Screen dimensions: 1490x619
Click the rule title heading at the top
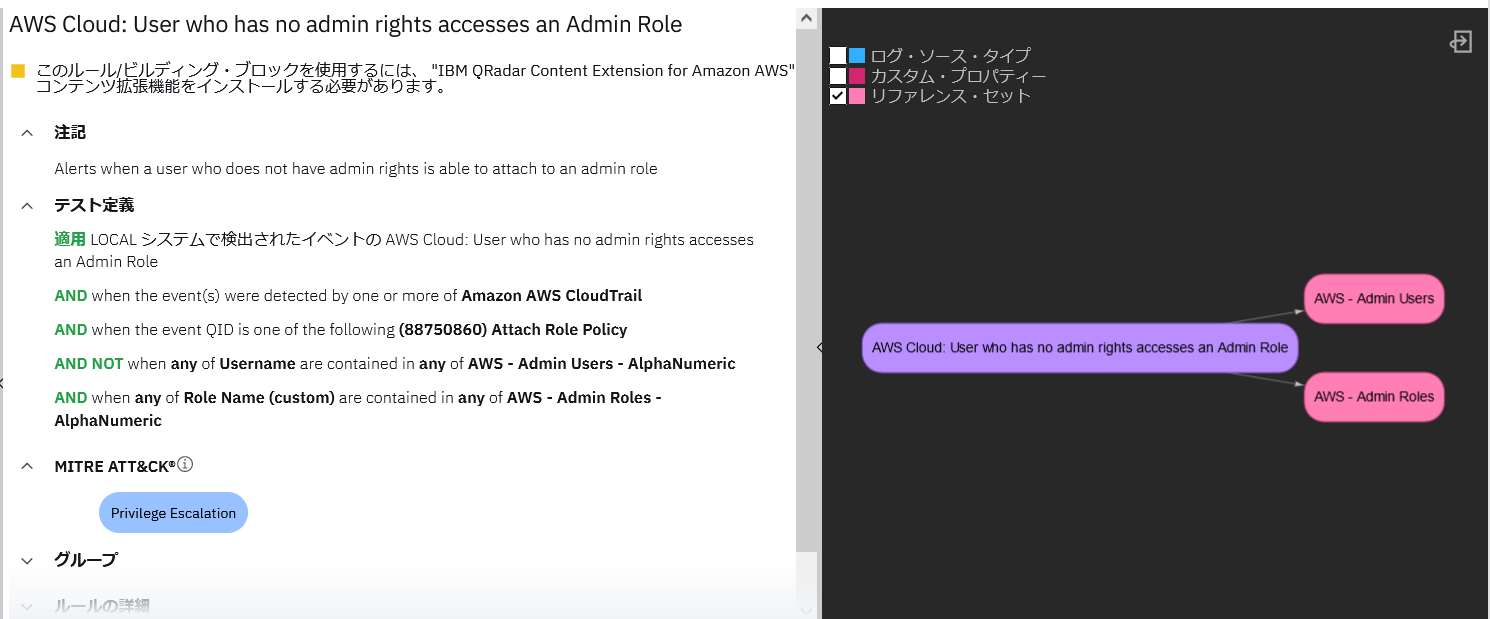point(346,25)
